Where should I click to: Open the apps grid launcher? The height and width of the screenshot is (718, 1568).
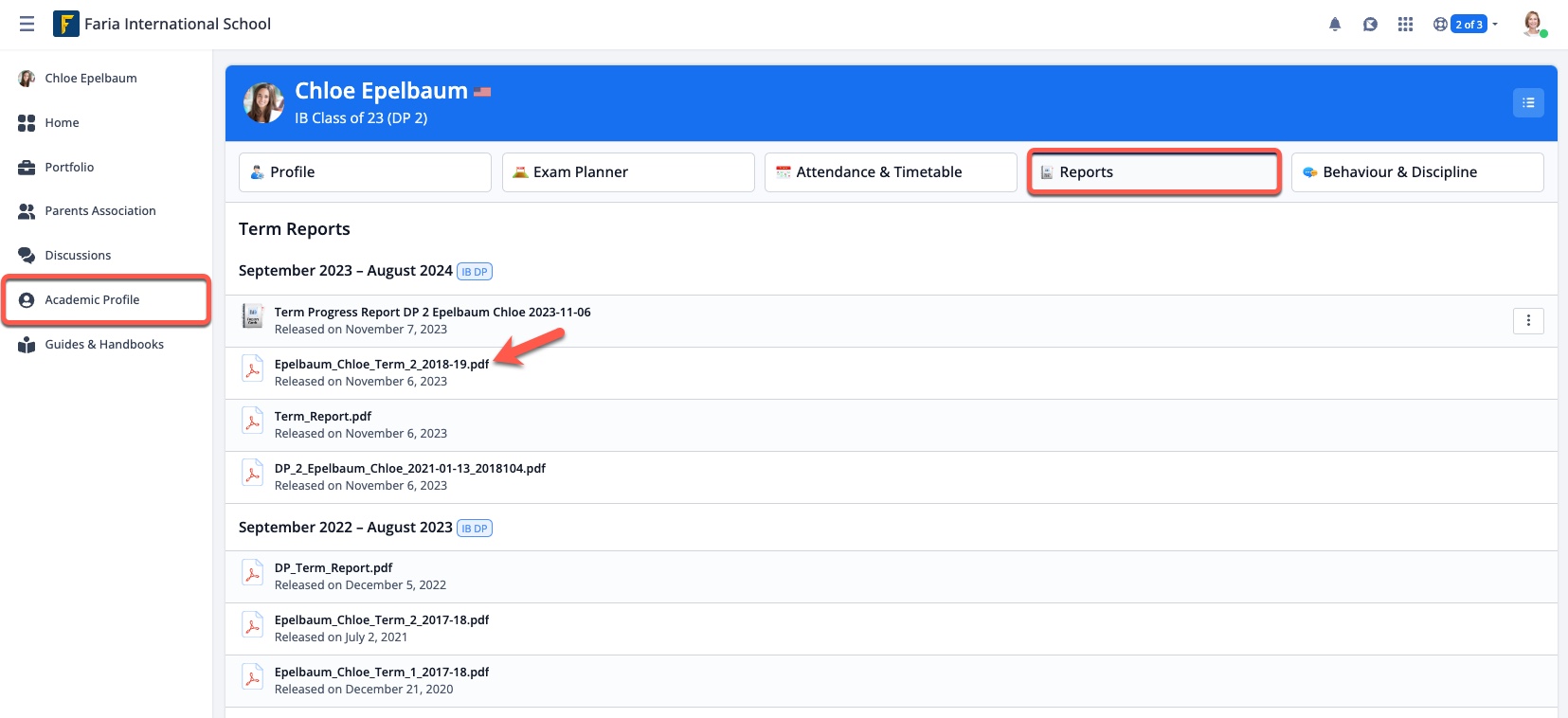(x=1405, y=25)
